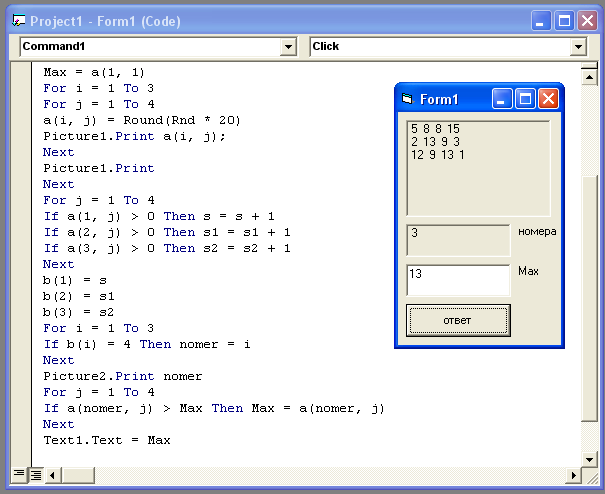Click the line 'If a(nomer, j) > Max Then Max = a(nomer, j)'
The width and height of the screenshot is (605, 494).
click(x=214, y=408)
